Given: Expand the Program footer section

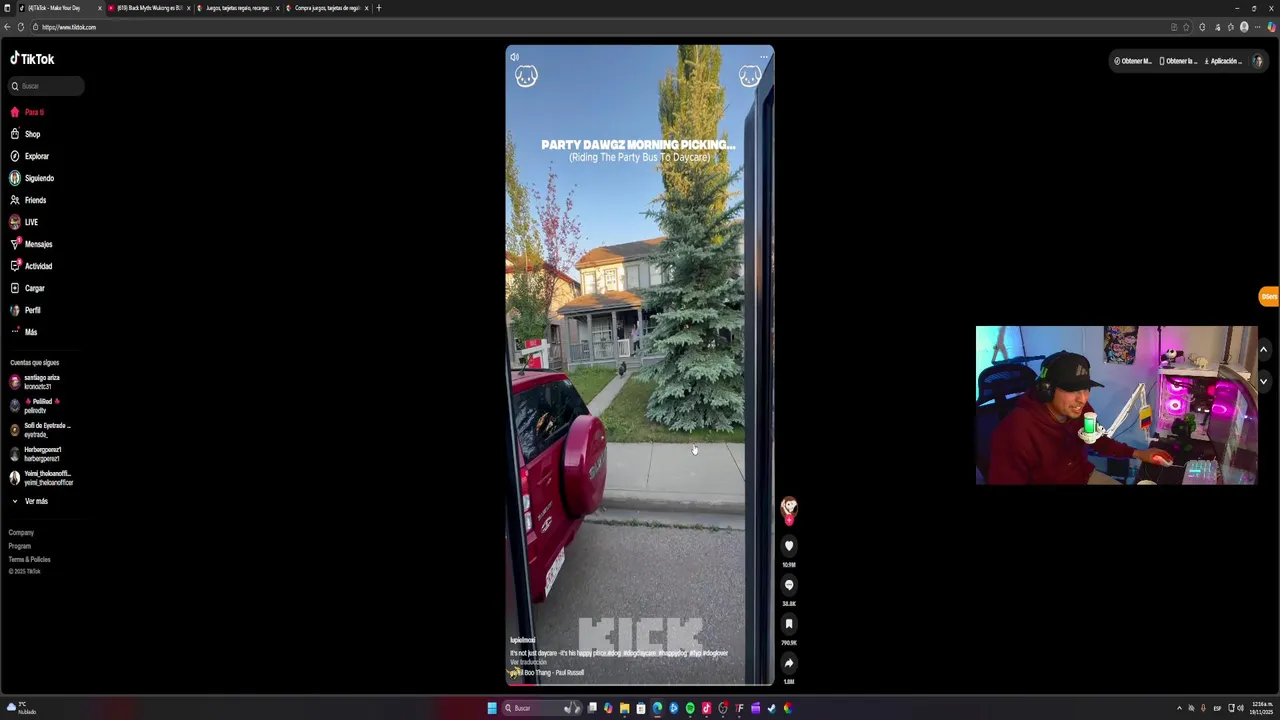Looking at the screenshot, I should click(x=20, y=546).
